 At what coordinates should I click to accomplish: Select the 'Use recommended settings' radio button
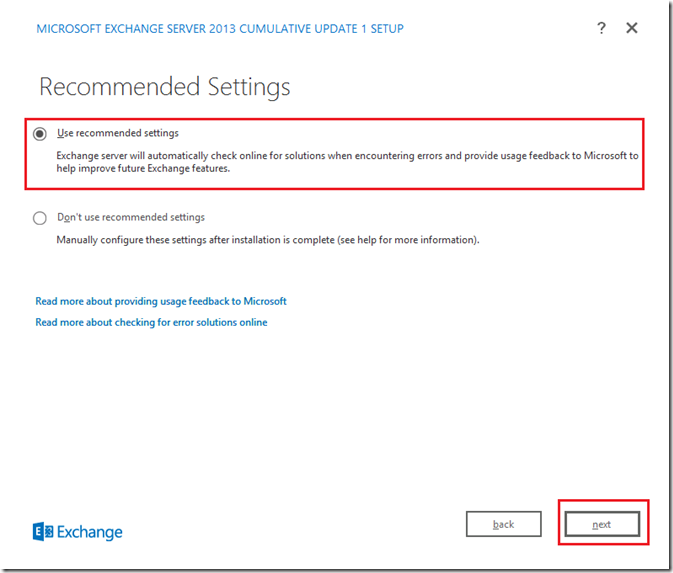(x=40, y=133)
